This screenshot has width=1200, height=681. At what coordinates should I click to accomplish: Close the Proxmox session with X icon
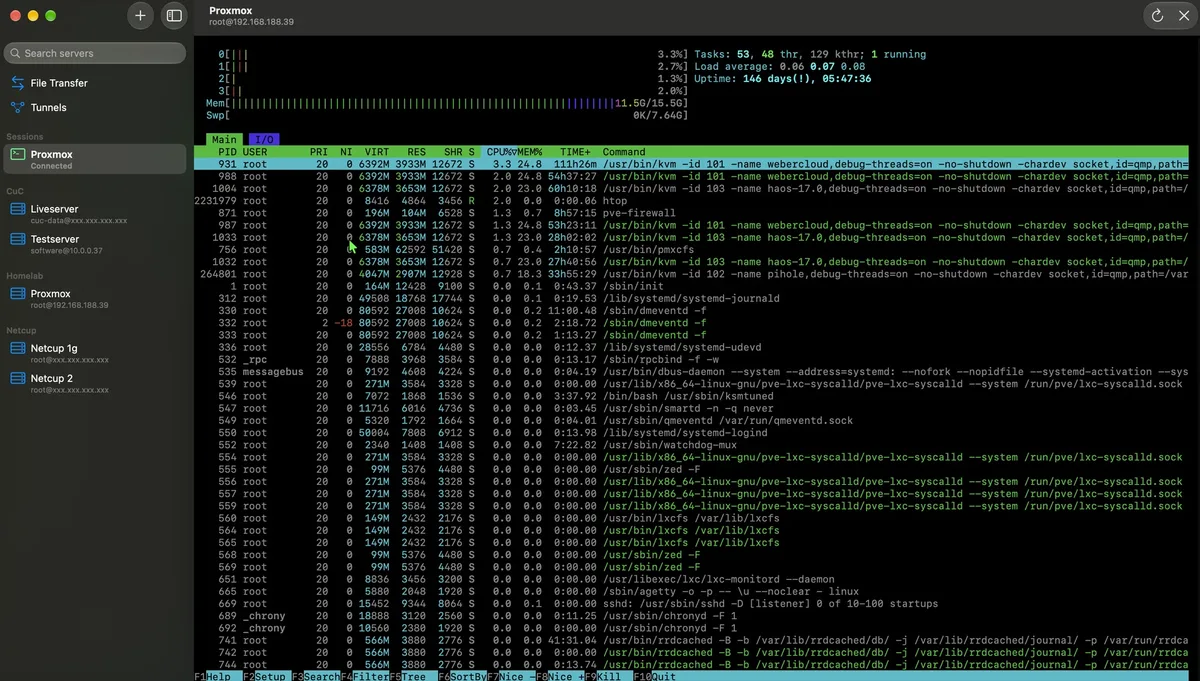pyautogui.click(x=1182, y=16)
